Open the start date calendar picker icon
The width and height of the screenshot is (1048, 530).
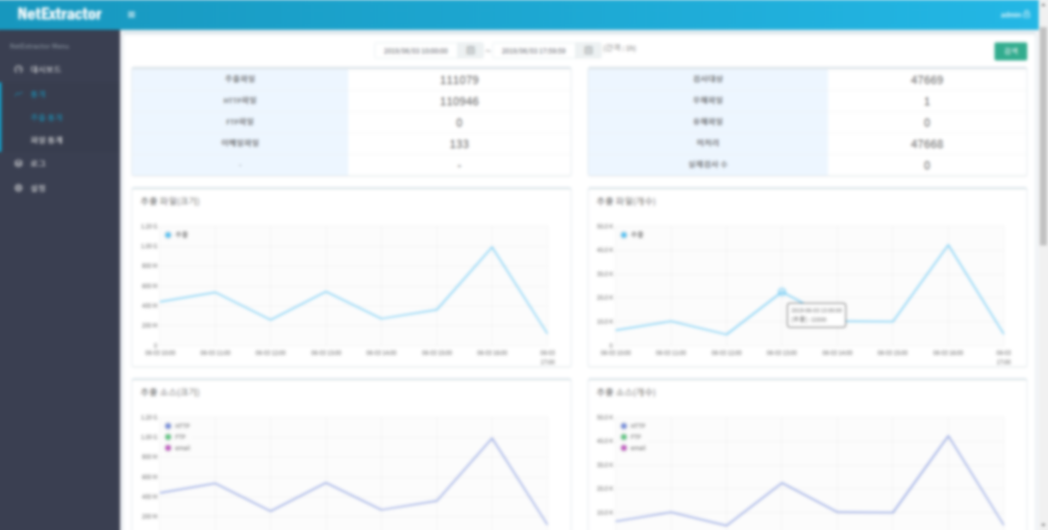click(471, 50)
